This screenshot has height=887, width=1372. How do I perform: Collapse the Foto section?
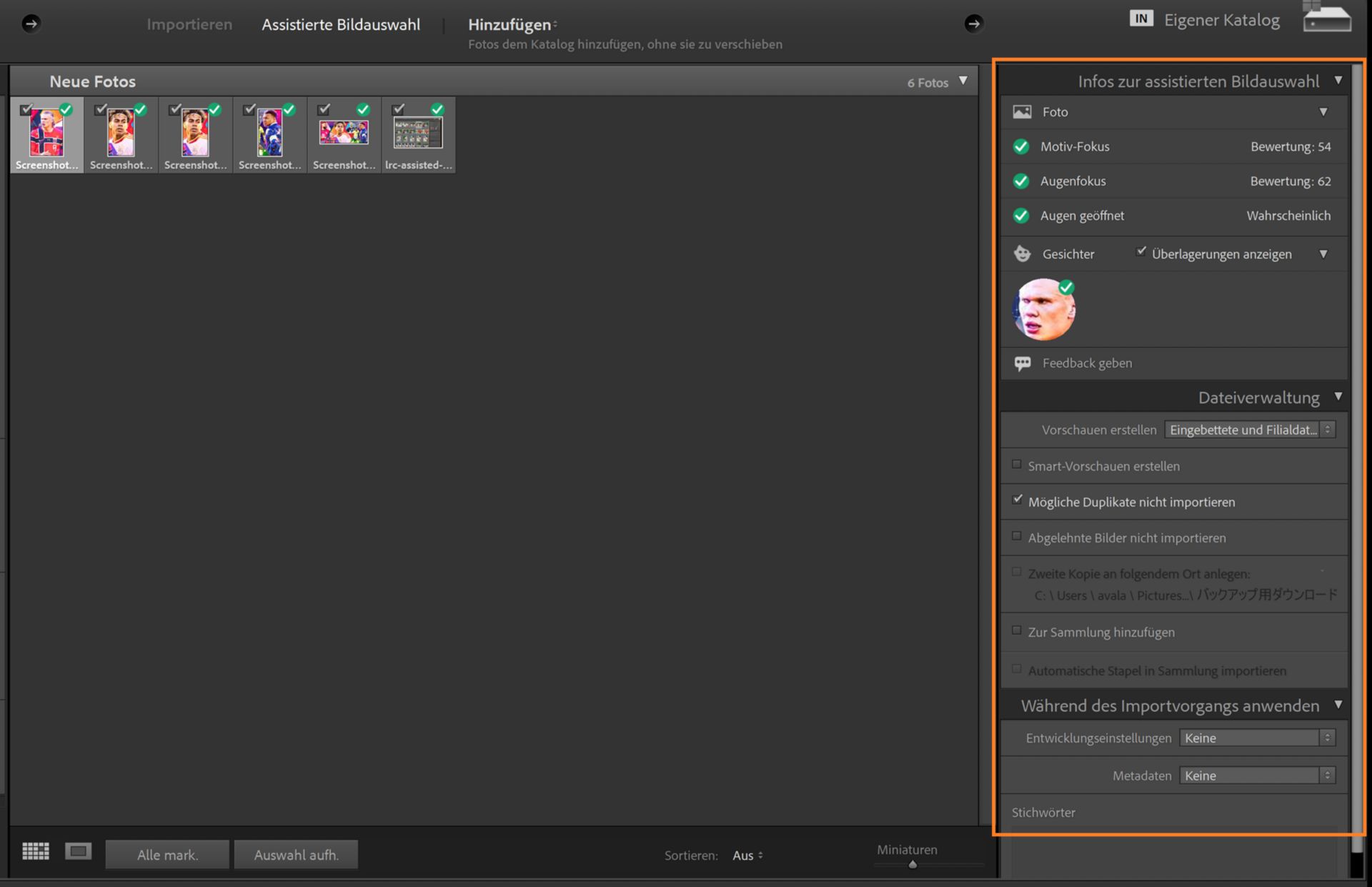1323,112
